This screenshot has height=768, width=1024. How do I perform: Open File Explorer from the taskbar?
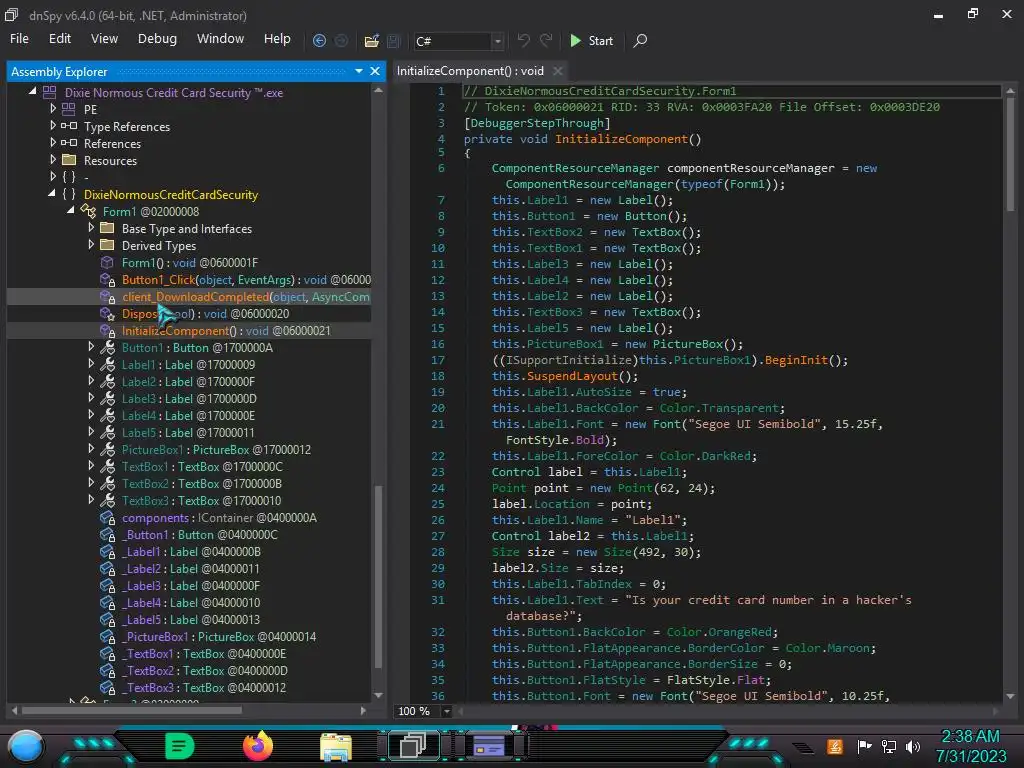pos(336,747)
